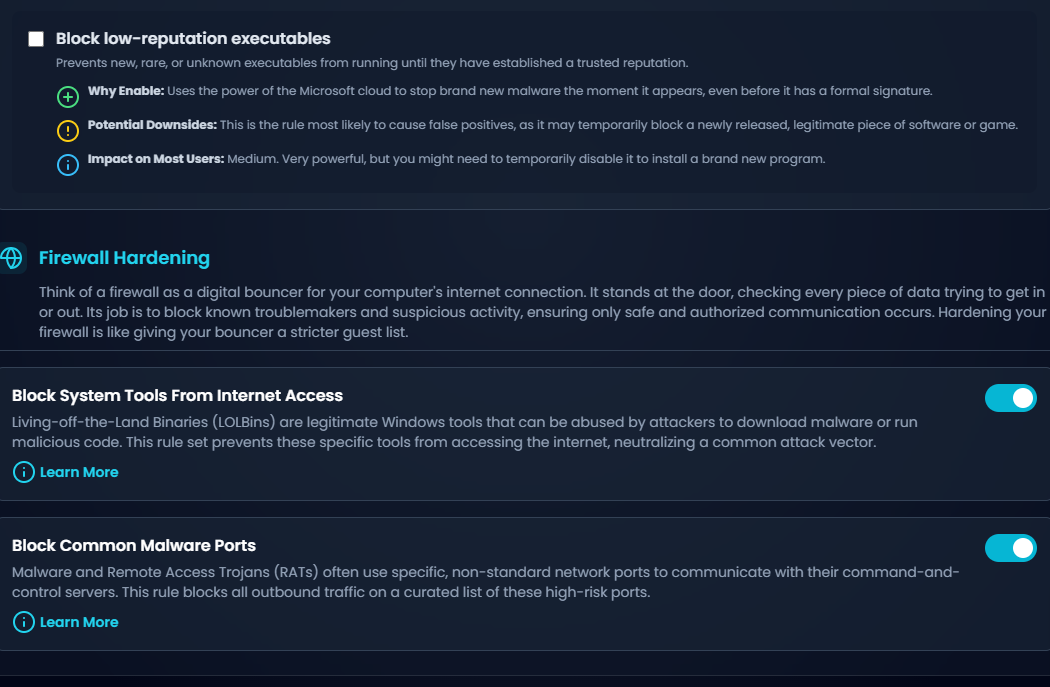Viewport: 1050px width, 687px height.
Task: Click the Block low-reputation executables label
Action: click(193, 39)
